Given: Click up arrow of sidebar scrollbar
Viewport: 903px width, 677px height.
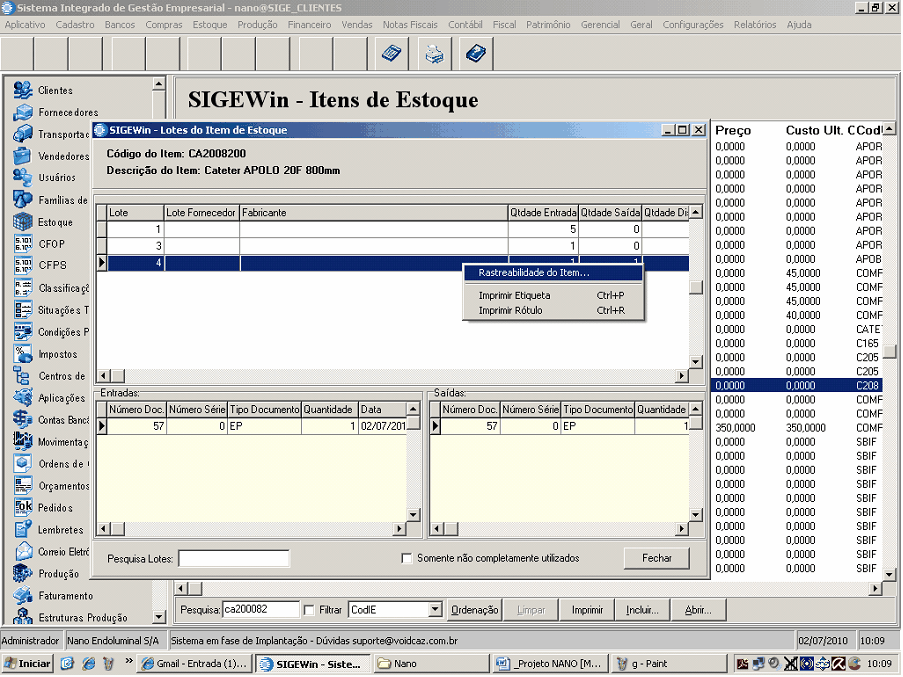Looking at the screenshot, I should tap(159, 84).
